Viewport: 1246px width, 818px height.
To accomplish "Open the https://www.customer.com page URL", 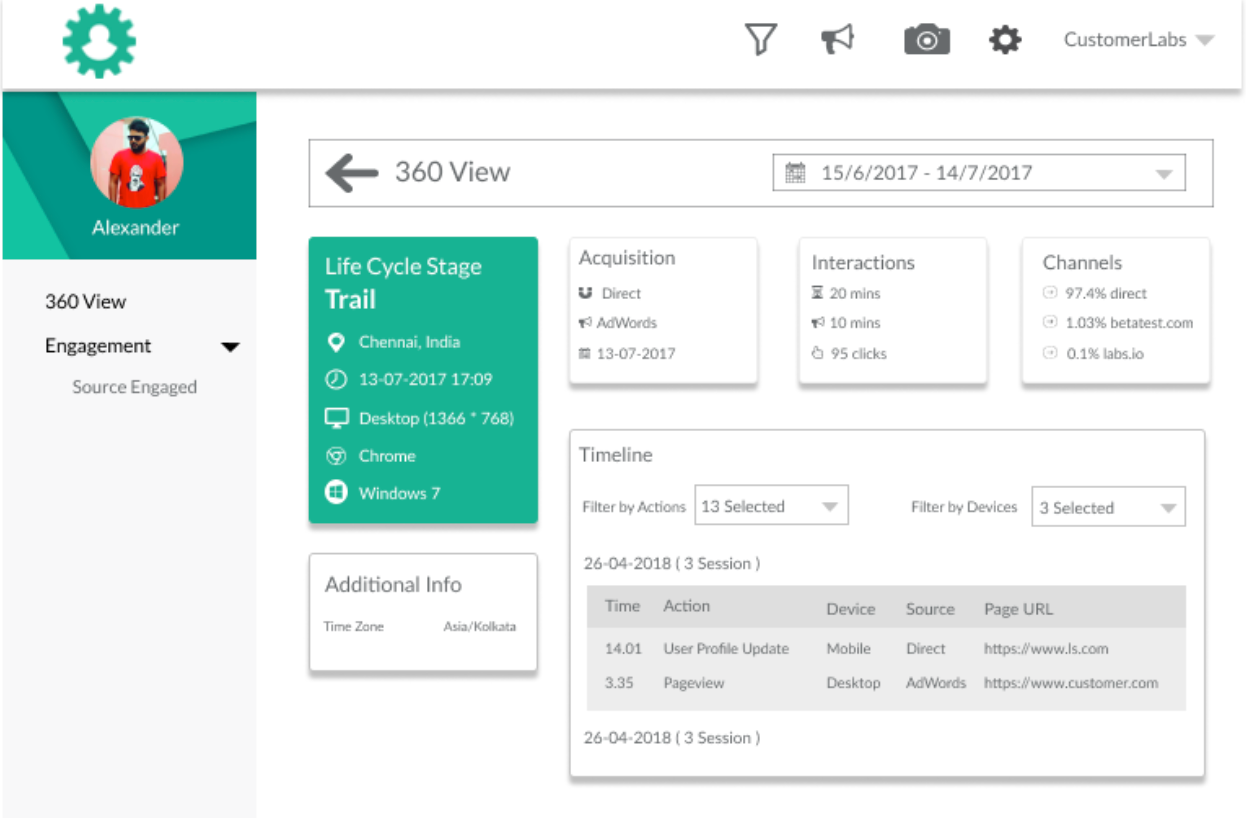I will tap(1070, 683).
